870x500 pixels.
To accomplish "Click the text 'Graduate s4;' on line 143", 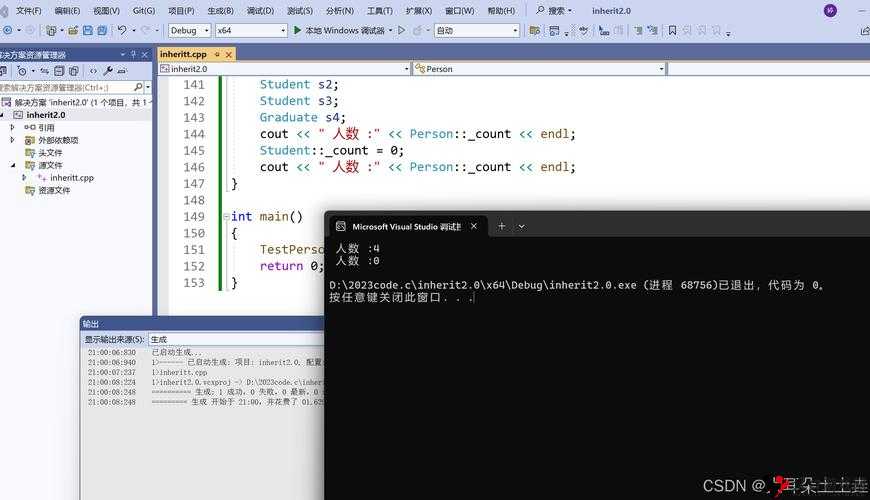I will pos(302,117).
